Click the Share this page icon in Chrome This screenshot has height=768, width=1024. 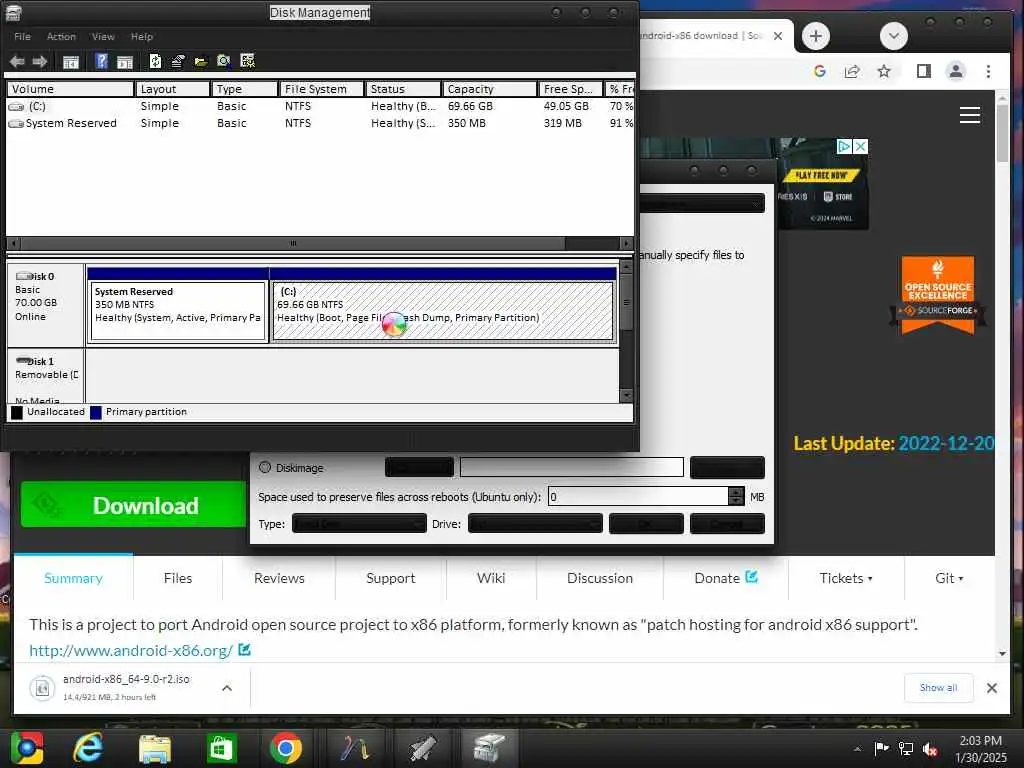pos(852,71)
